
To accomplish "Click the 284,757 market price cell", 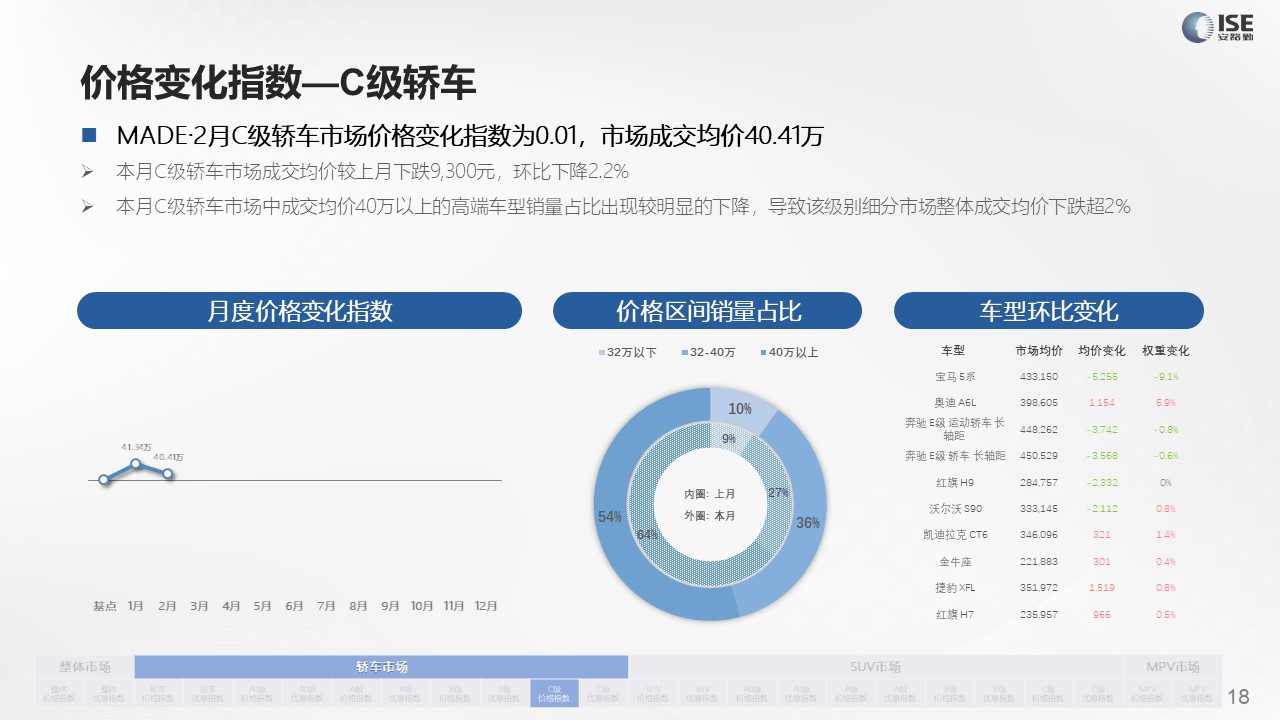I will click(x=1039, y=482).
